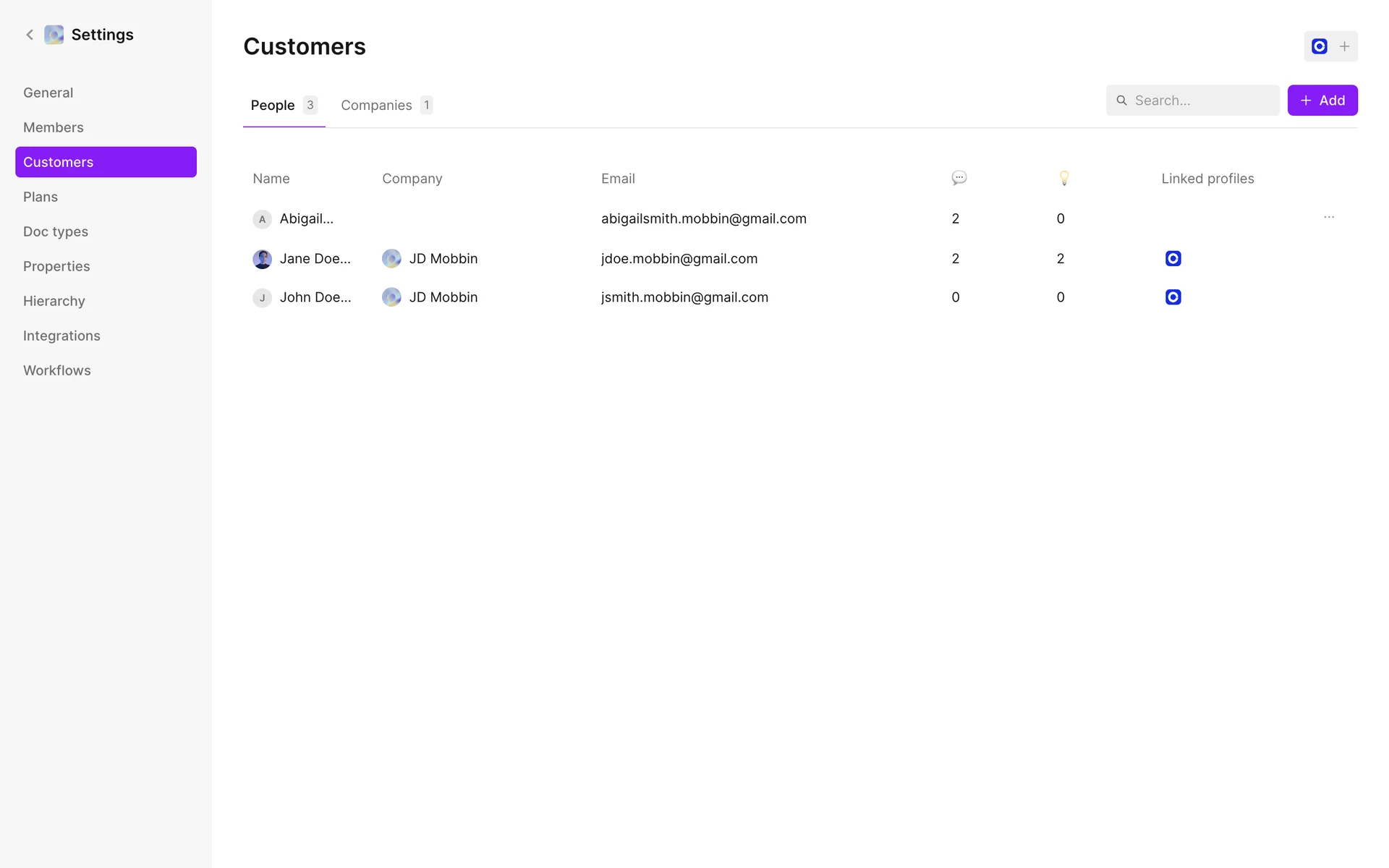This screenshot has width=1389, height=868.
Task: Open the Workflows settings page
Action: (x=57, y=370)
